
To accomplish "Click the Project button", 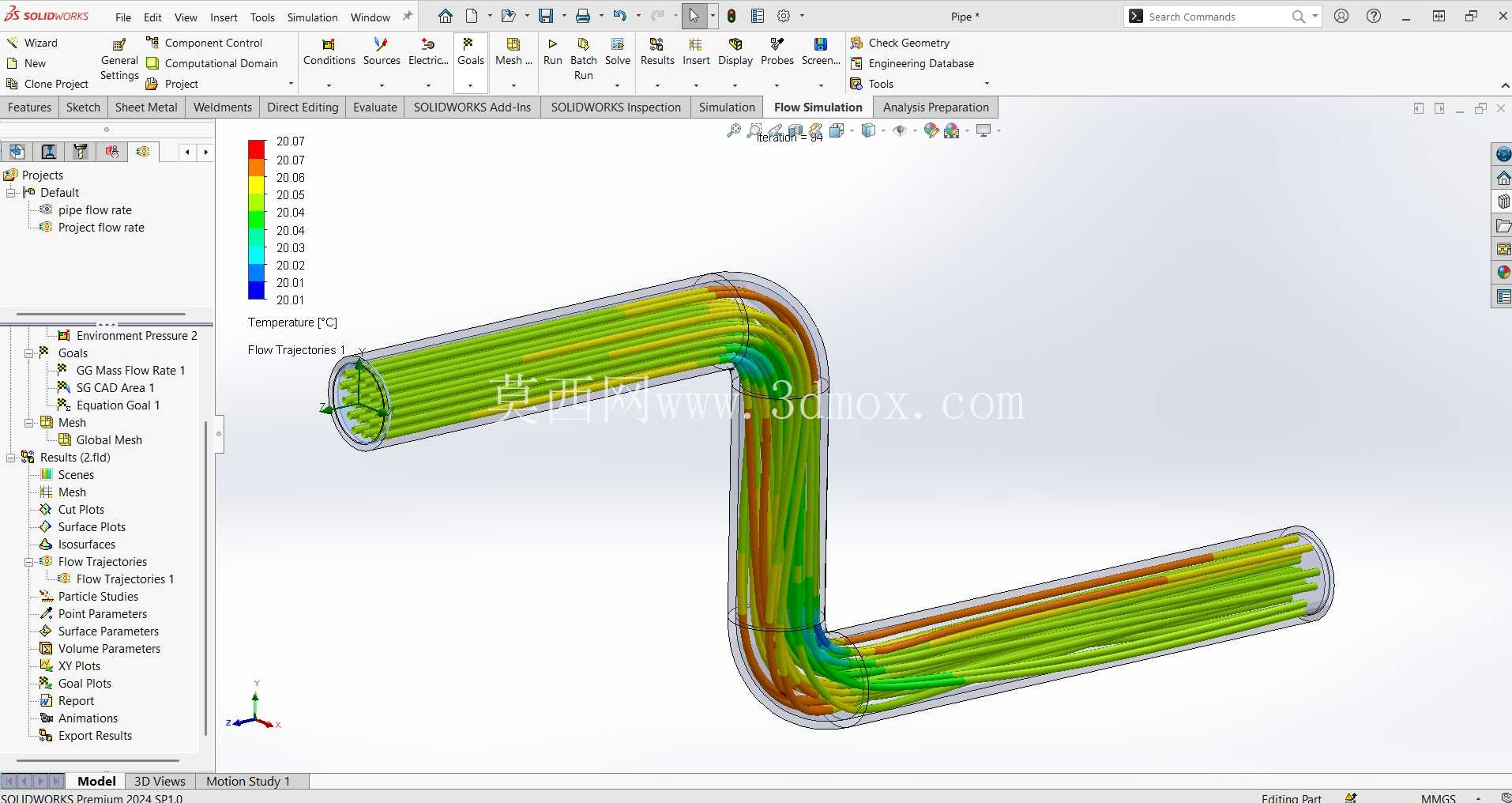I will coord(172,84).
